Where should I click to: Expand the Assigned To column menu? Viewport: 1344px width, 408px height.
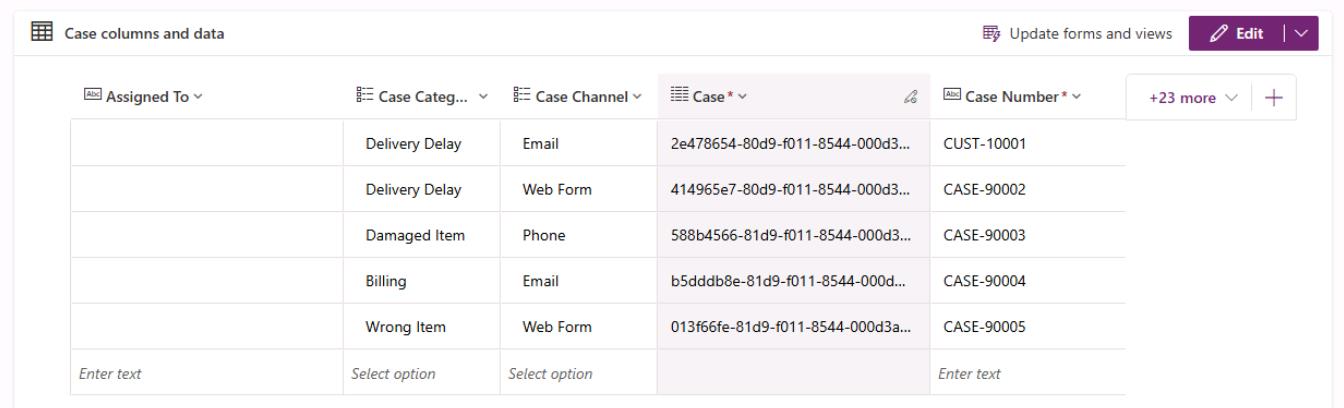click(x=196, y=96)
